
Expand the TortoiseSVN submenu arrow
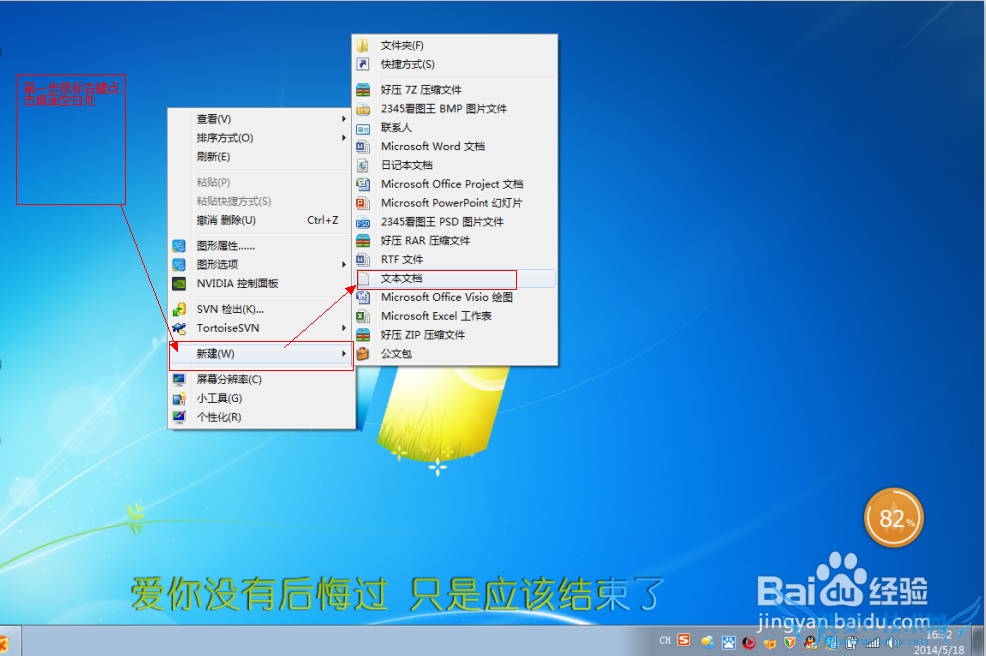pyautogui.click(x=343, y=328)
